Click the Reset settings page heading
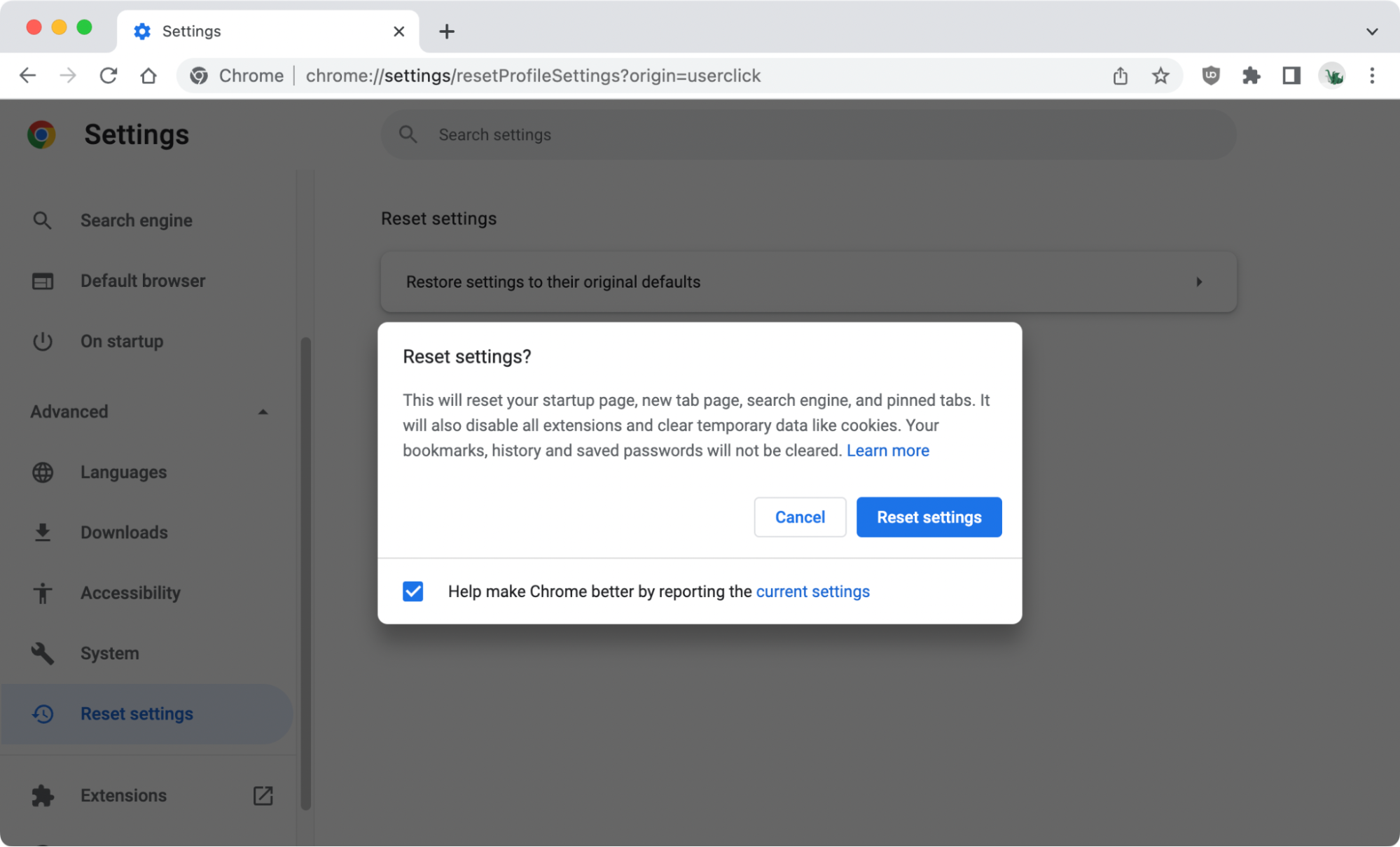The width and height of the screenshot is (1400, 847). (438, 219)
